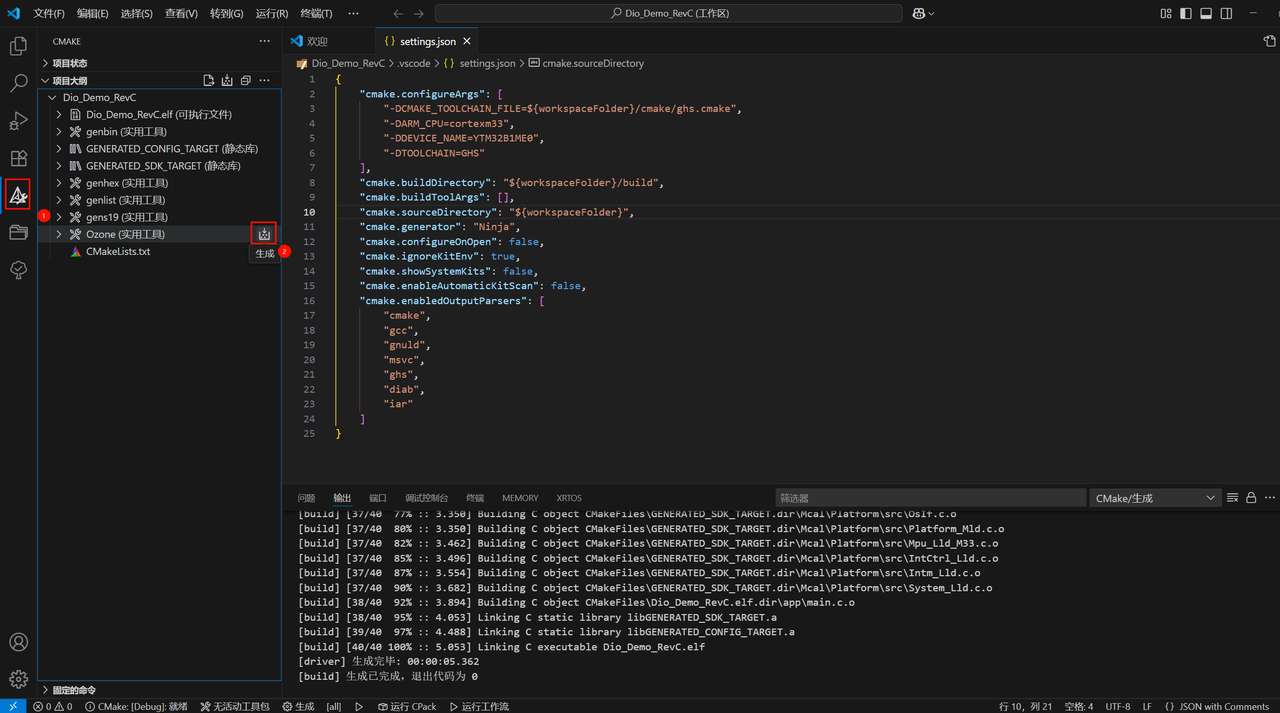The width and height of the screenshot is (1280, 713).
Task: Open the Accounts menu
Action: 18,642
